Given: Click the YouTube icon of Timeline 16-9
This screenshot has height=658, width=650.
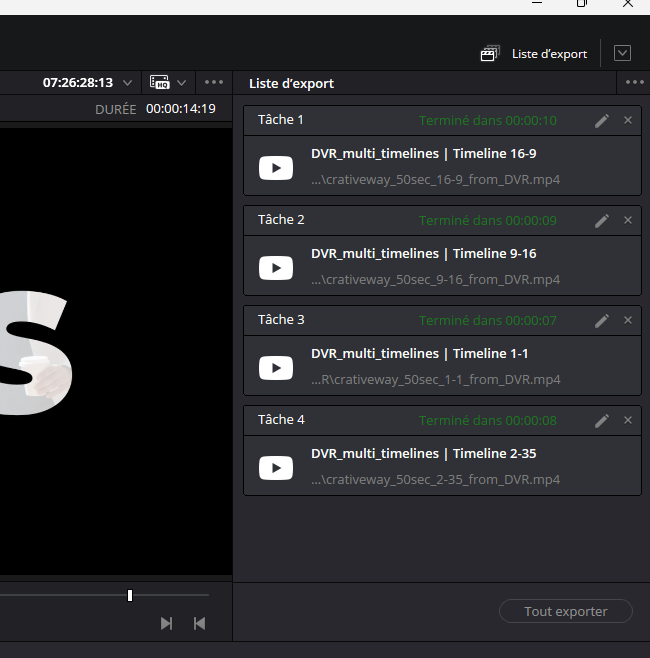Looking at the screenshot, I should 276,168.
